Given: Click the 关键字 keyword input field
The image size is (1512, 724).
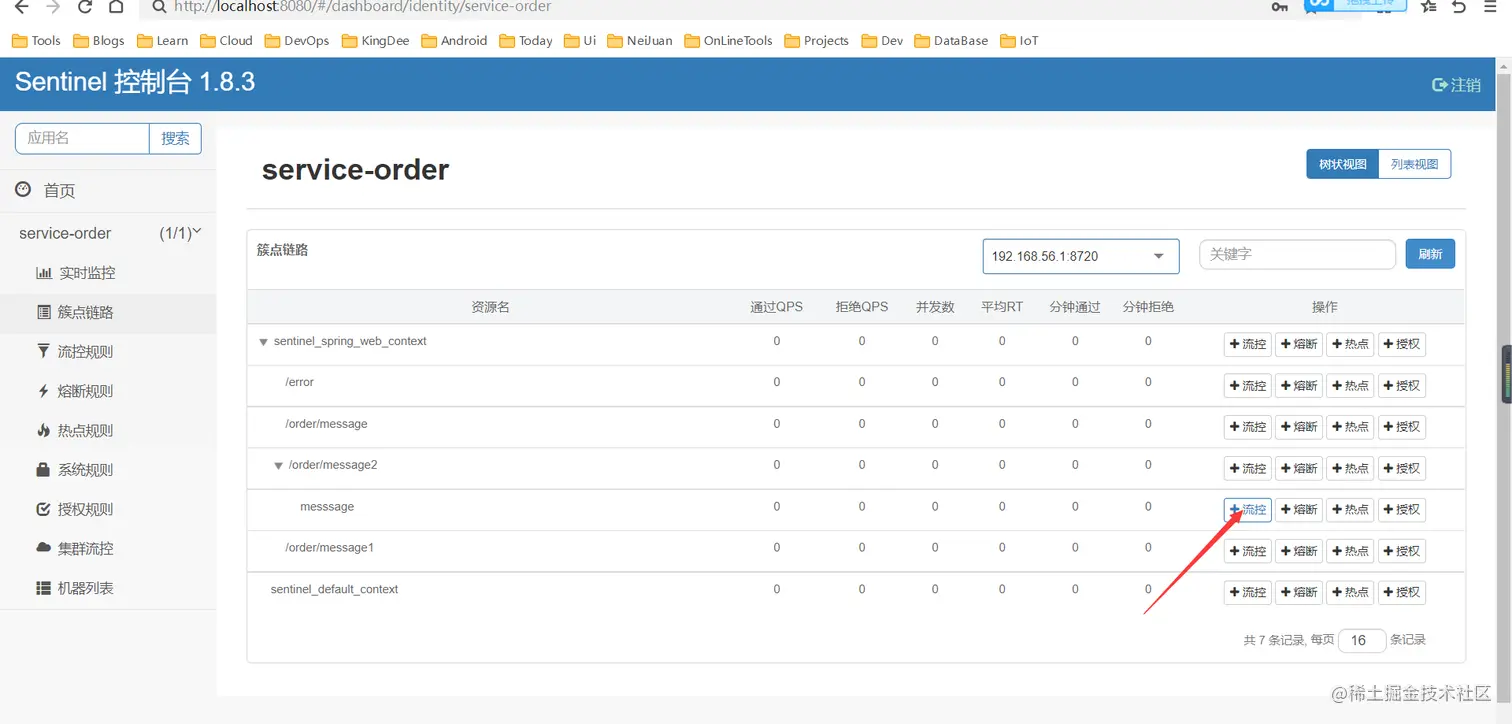Looking at the screenshot, I should (x=1297, y=255).
